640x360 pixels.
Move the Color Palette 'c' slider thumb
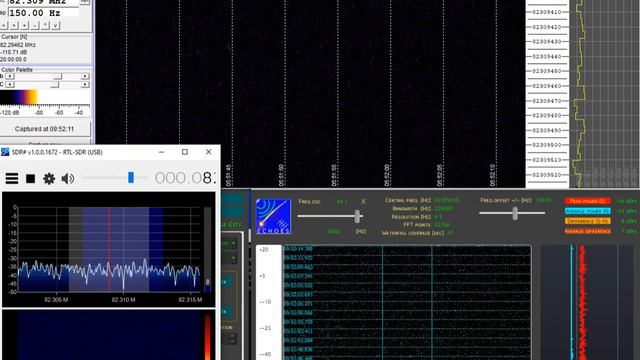[55, 84]
